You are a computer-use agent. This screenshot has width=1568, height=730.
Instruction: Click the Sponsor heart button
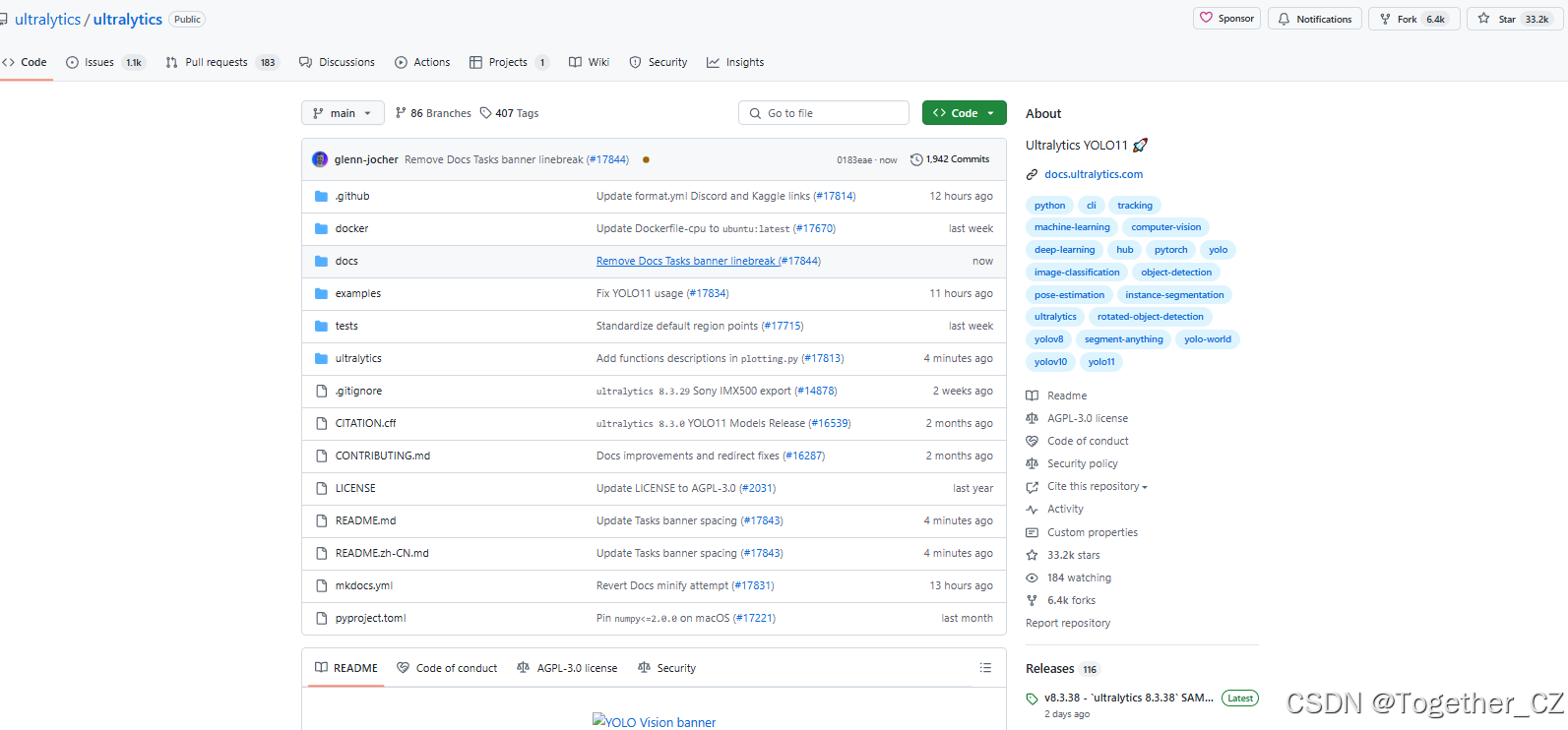pyautogui.click(x=1226, y=19)
